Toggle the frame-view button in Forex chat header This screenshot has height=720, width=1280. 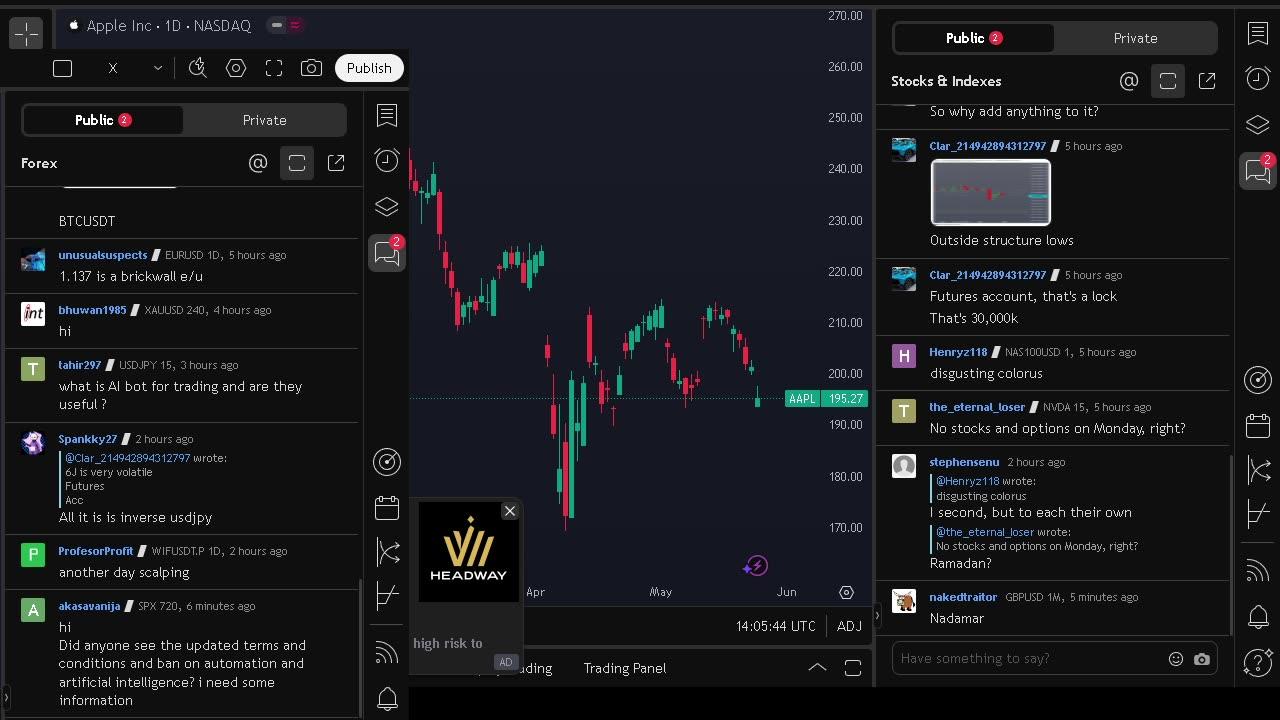pos(297,163)
